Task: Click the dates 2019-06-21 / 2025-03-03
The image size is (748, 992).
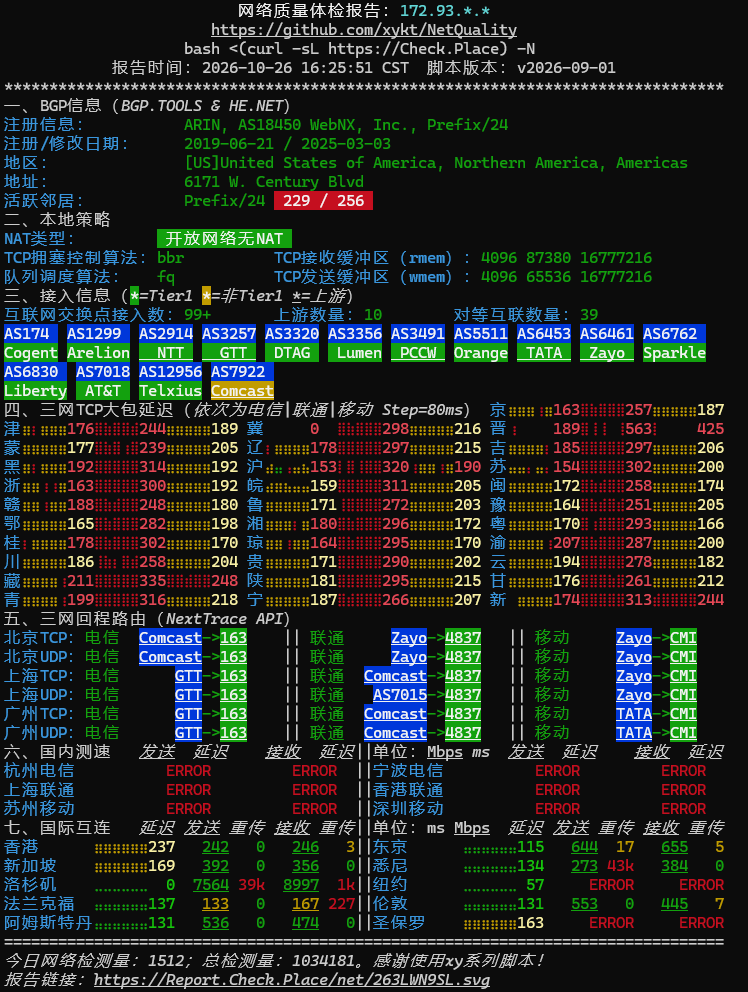Action: coord(287,144)
